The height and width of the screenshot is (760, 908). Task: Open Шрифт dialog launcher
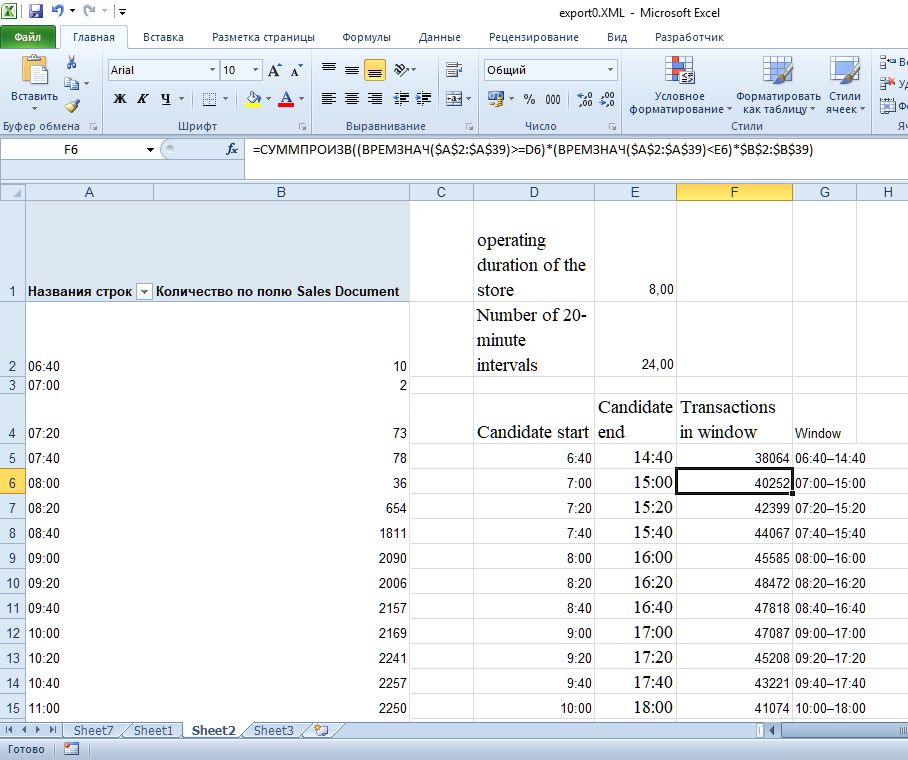point(302,126)
